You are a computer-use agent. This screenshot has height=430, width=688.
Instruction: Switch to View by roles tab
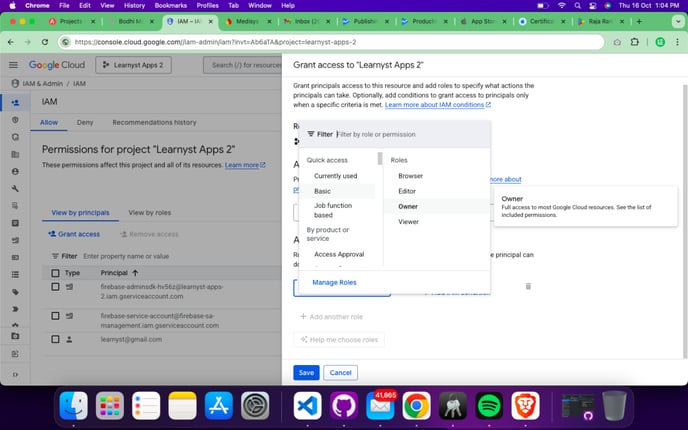tap(149, 212)
